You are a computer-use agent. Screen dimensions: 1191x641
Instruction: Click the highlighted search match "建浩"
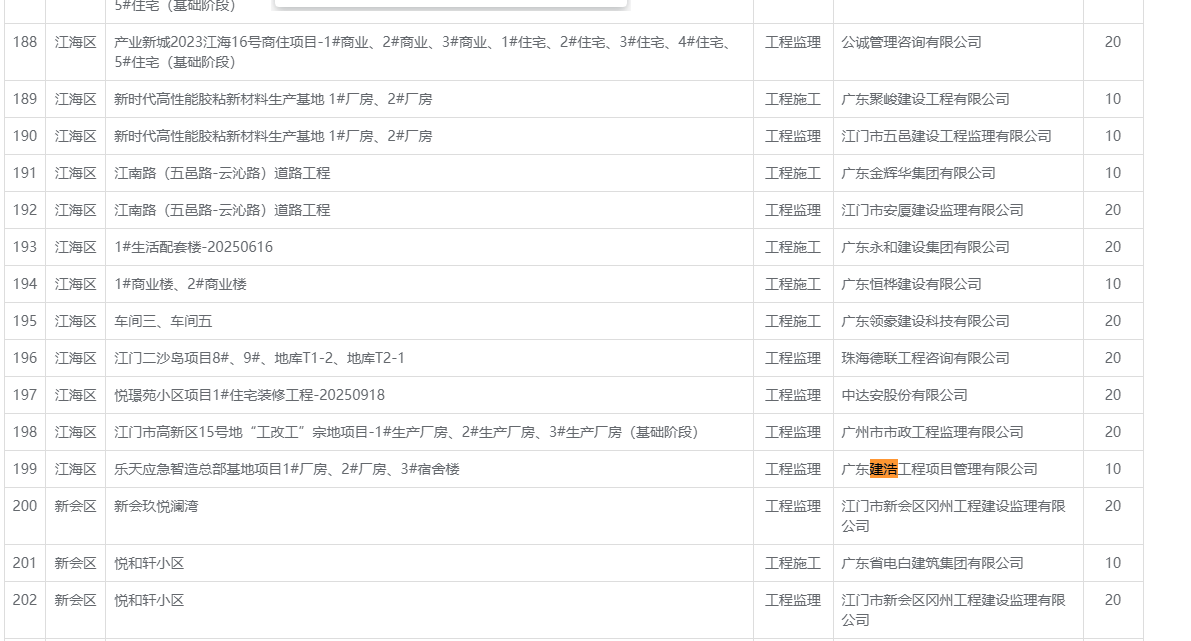click(883, 469)
